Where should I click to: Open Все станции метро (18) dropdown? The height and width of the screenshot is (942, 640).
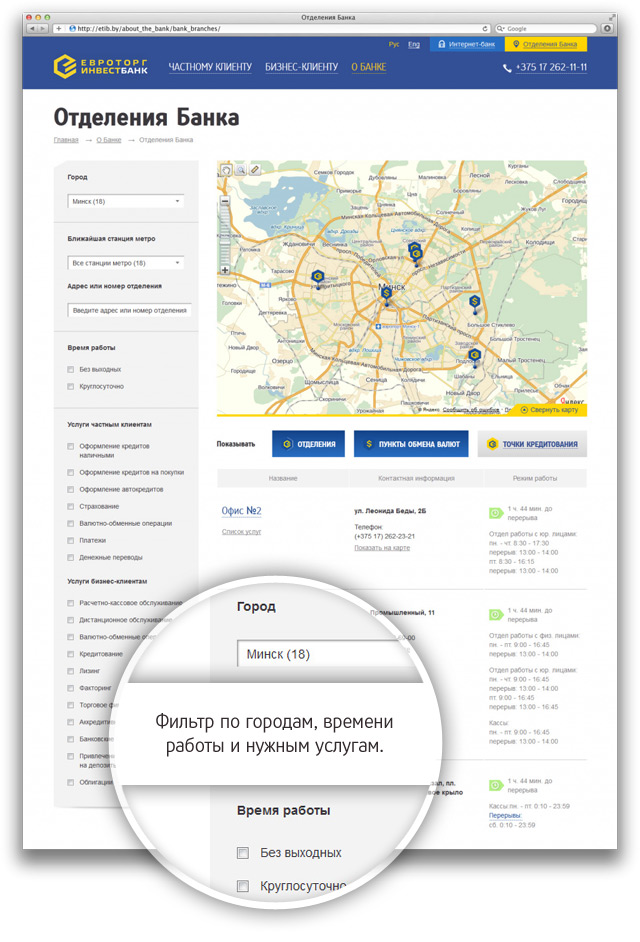[x=125, y=263]
